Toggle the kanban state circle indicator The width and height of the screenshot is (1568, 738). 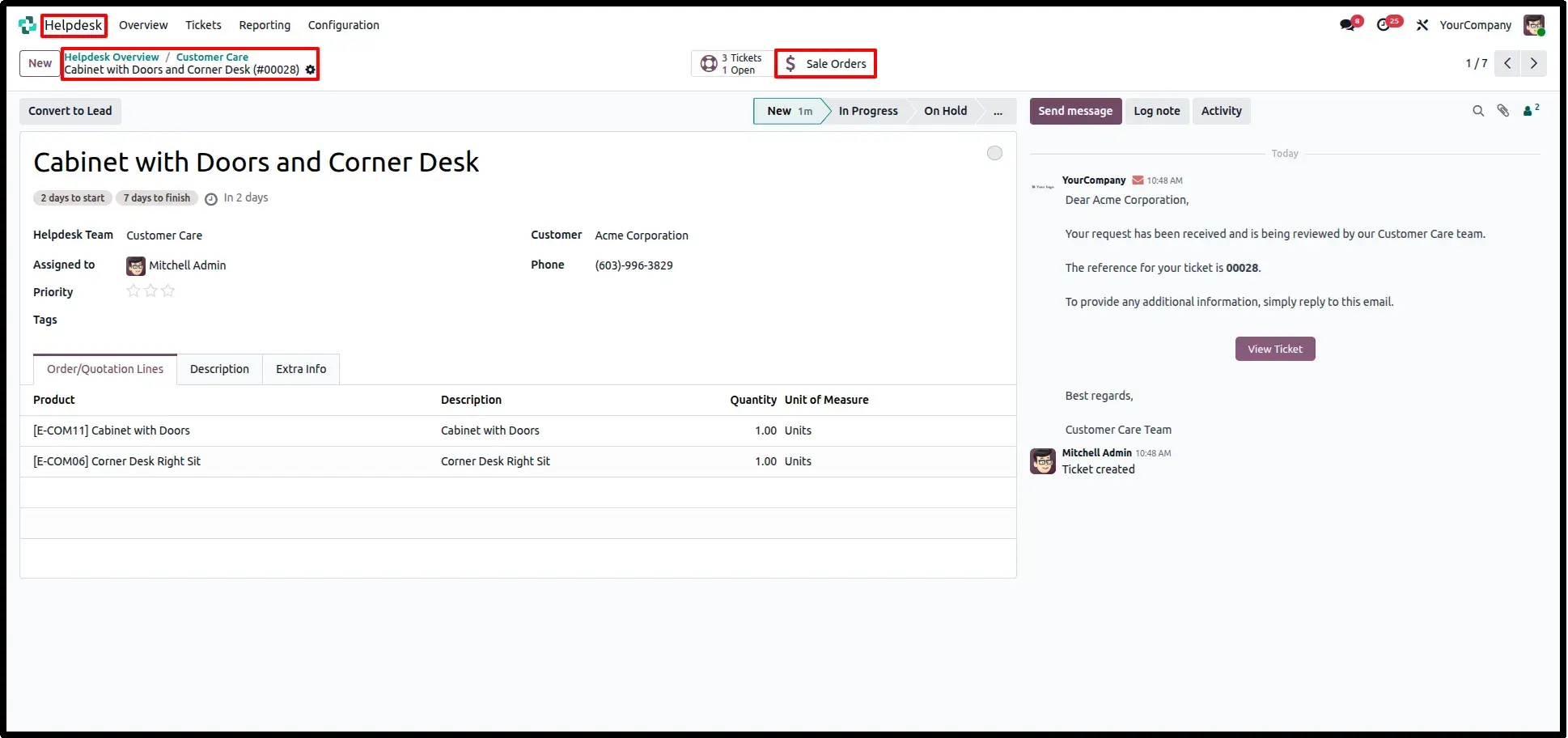994,153
